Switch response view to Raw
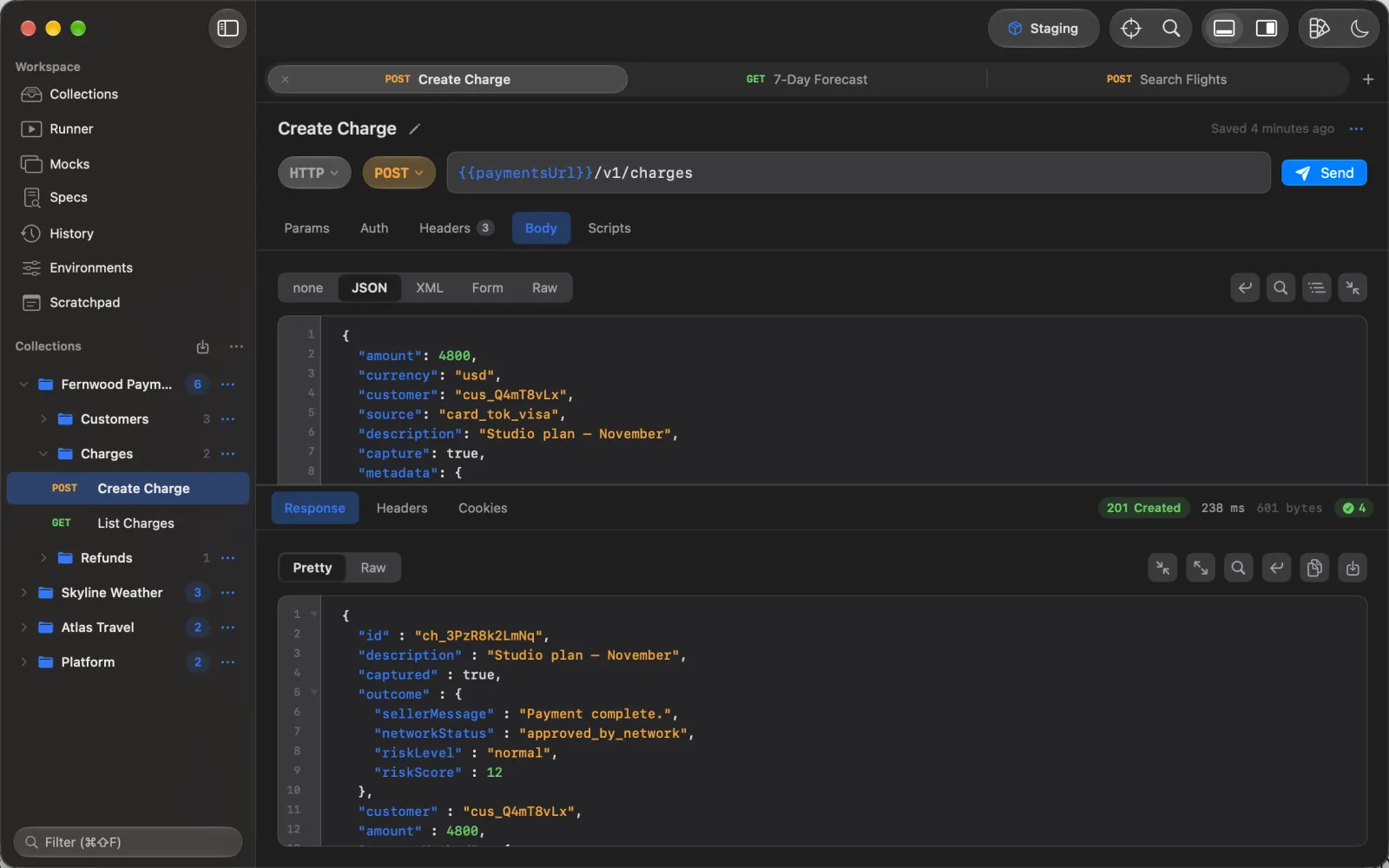Screen dimensions: 1389x868 pyautogui.click(x=373, y=568)
